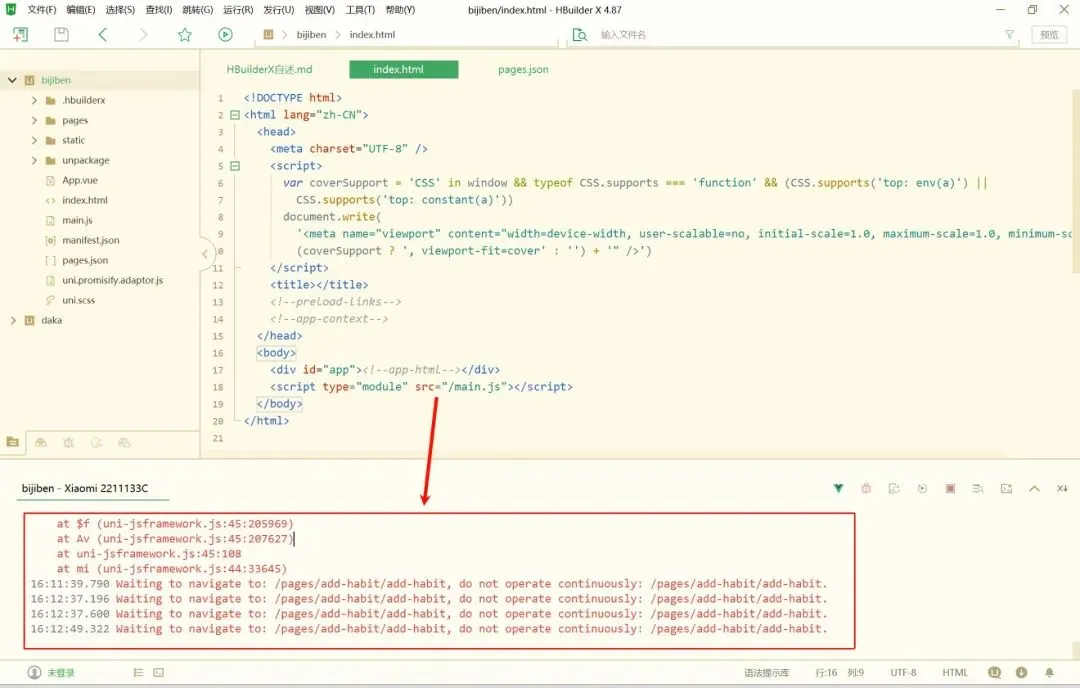Click the bookmark star icon
The width and height of the screenshot is (1080, 688).
tap(185, 34)
